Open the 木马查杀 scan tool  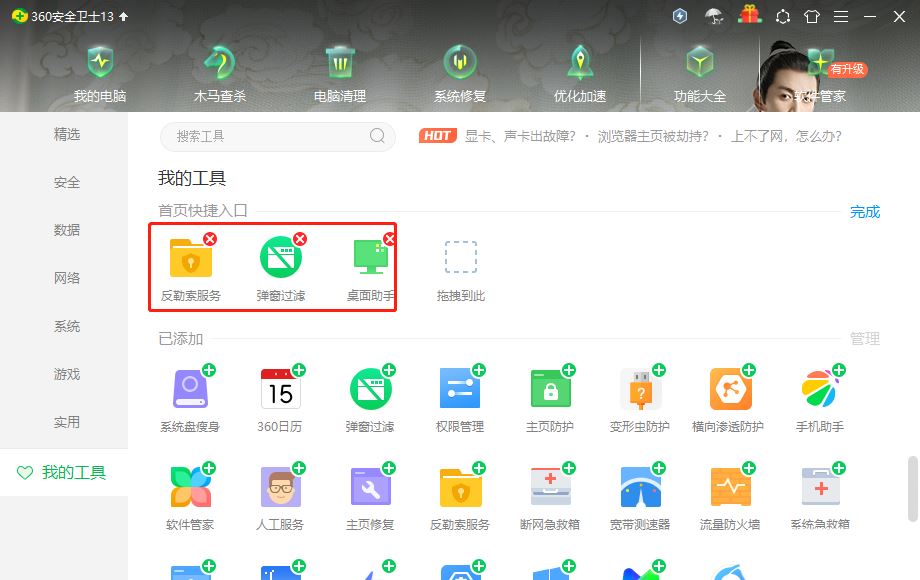(218, 70)
